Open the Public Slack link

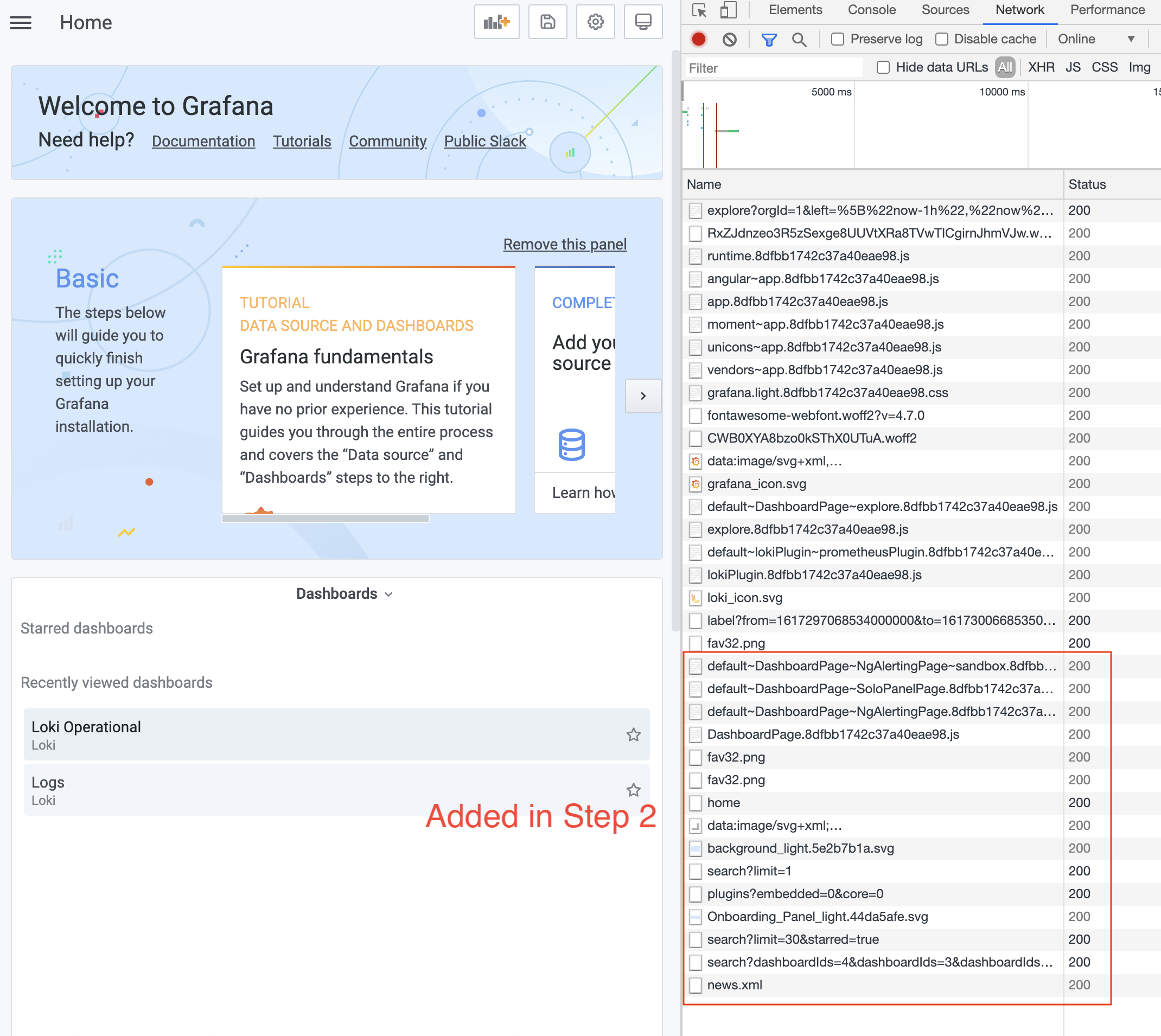[x=484, y=141]
